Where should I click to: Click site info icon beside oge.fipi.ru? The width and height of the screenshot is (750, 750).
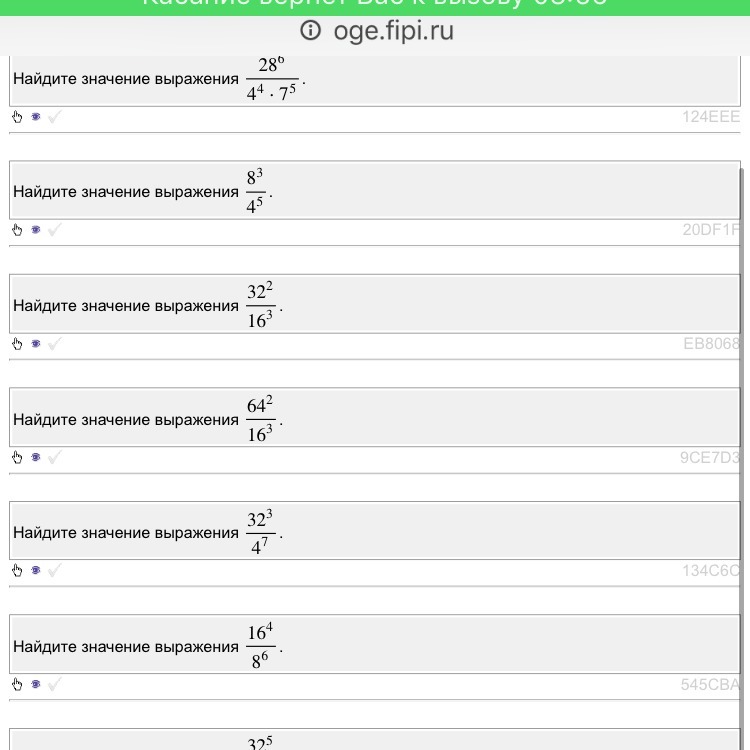click(x=311, y=31)
